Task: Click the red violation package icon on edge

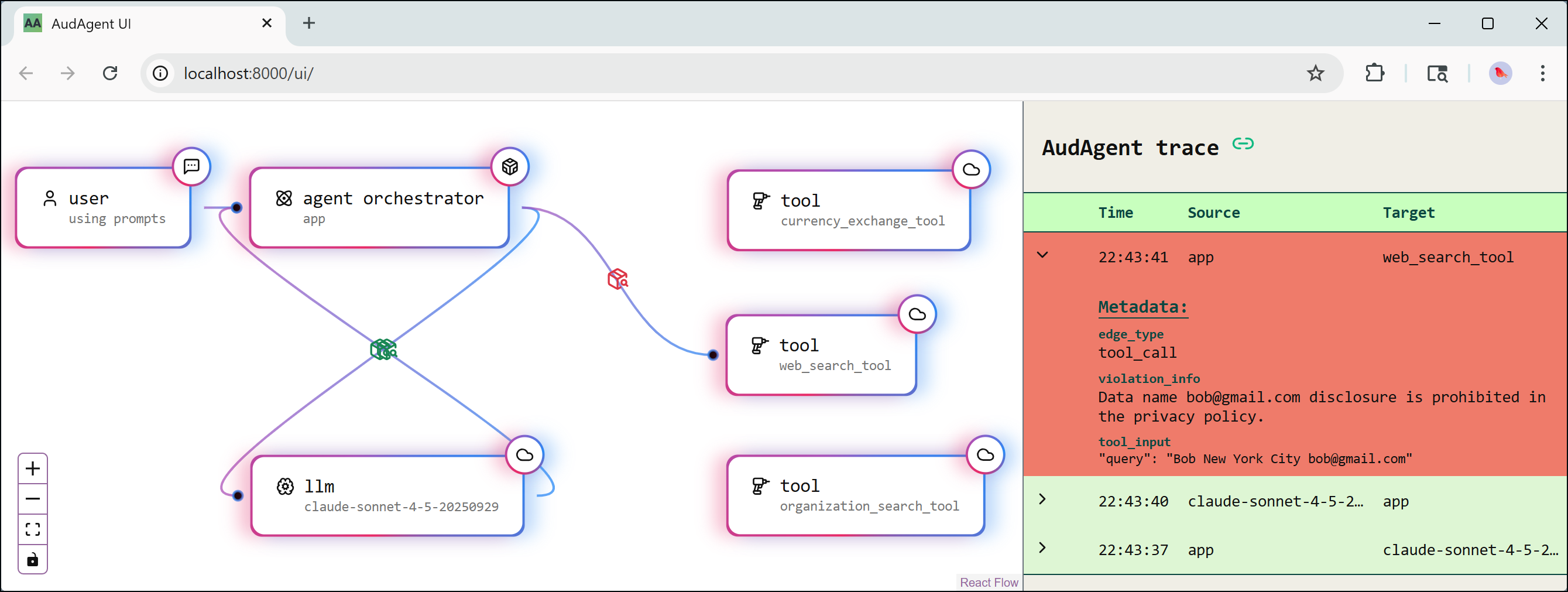Action: [x=617, y=278]
